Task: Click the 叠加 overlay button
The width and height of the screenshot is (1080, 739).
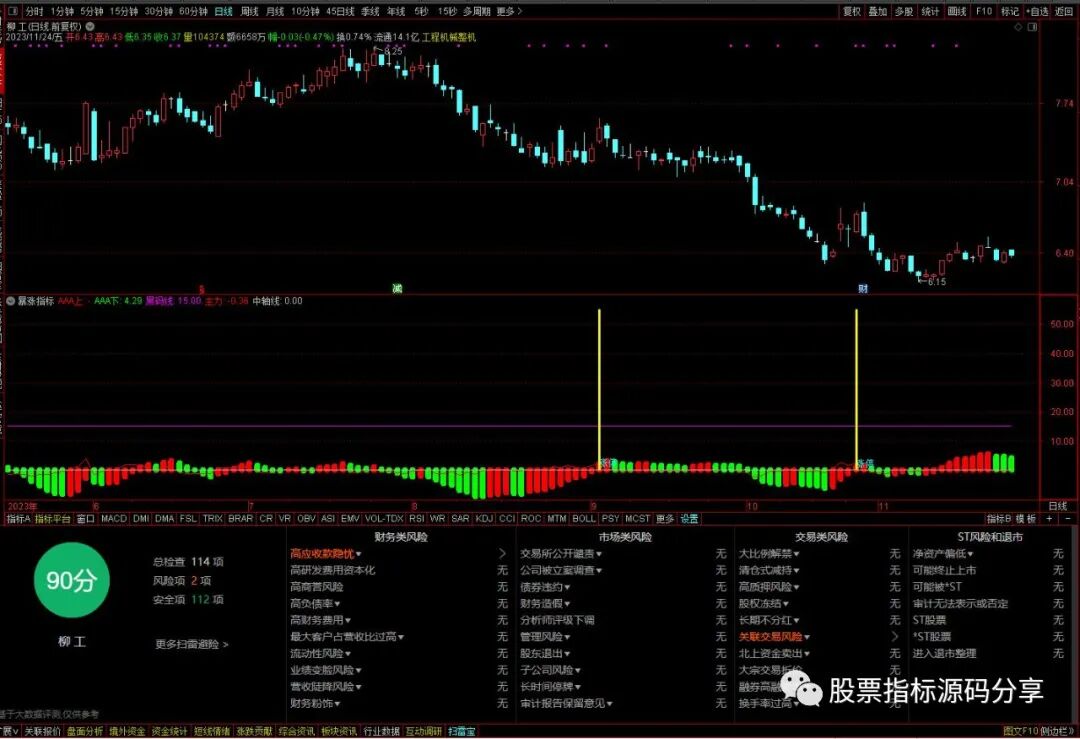Action: [x=878, y=11]
